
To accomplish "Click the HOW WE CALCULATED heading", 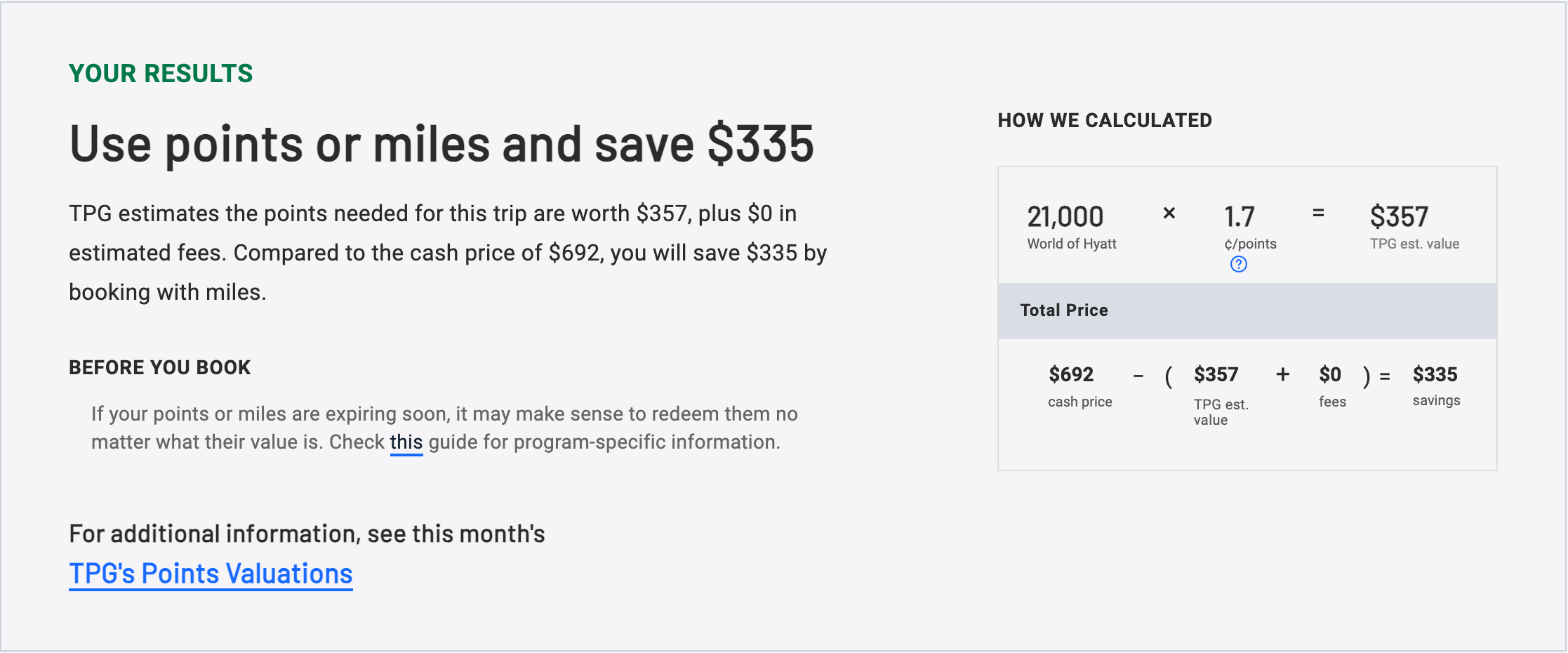I will 1105,121.
